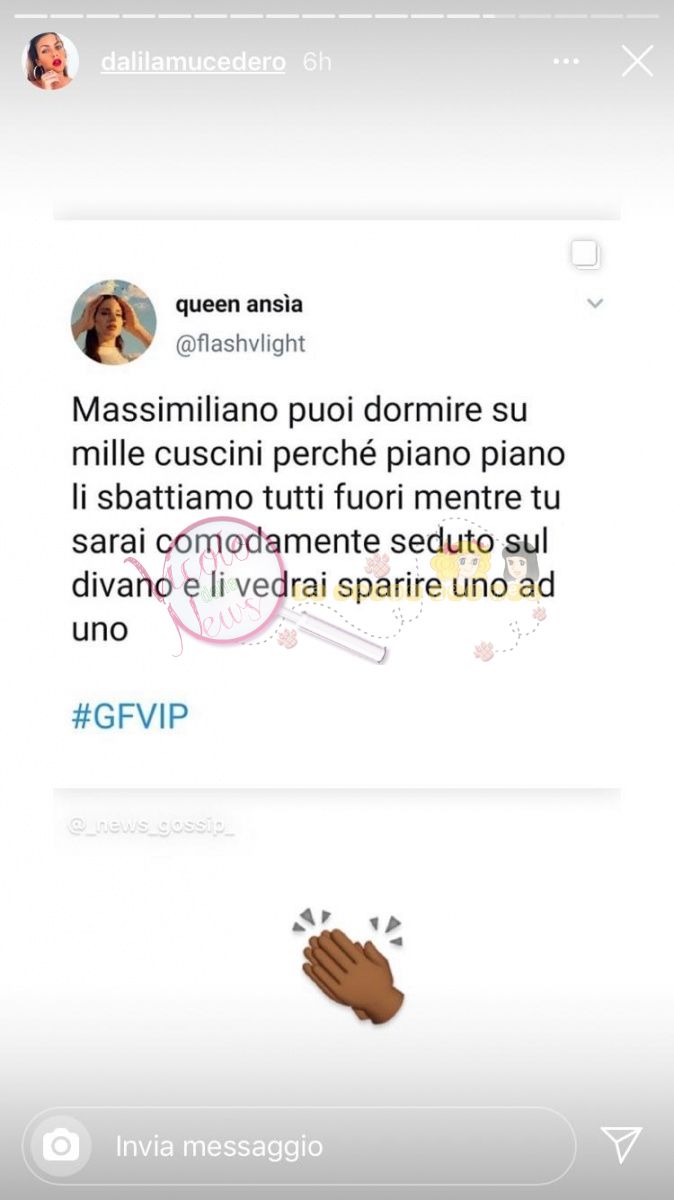Select the tweet text starting with Massimiliano

tap(319, 520)
